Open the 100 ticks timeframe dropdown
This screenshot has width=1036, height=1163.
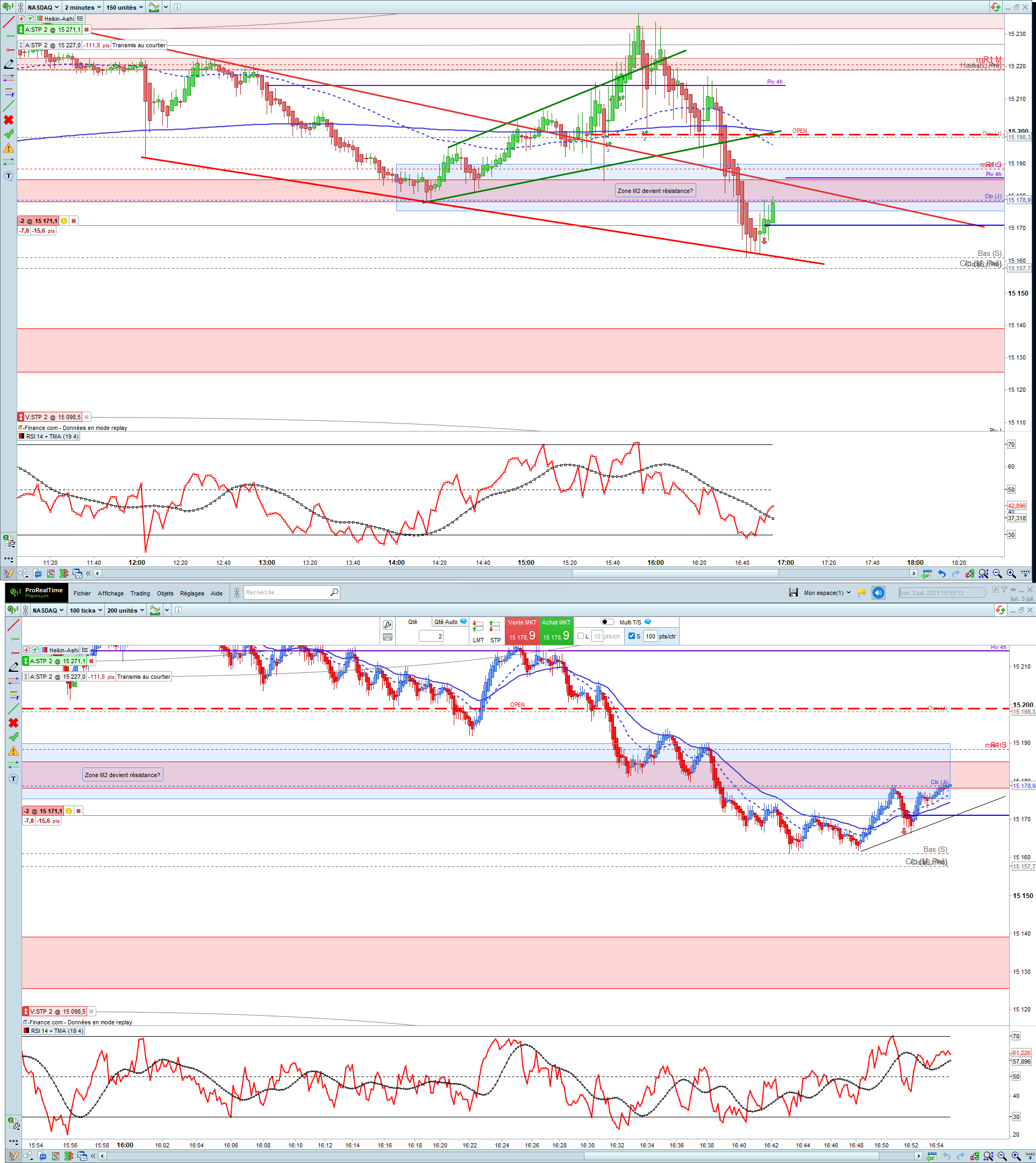pos(86,611)
